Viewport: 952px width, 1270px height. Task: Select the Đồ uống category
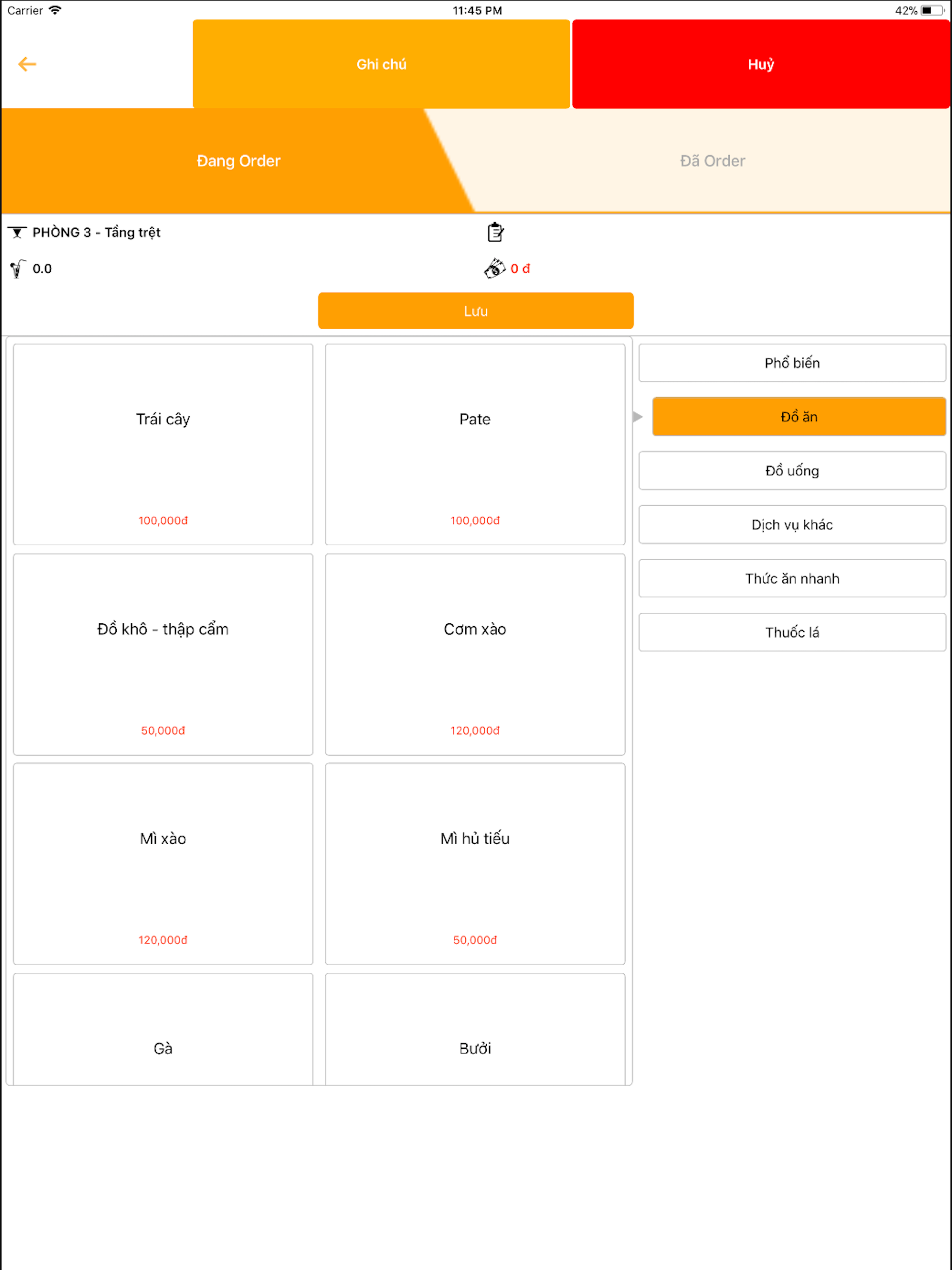[x=792, y=471]
